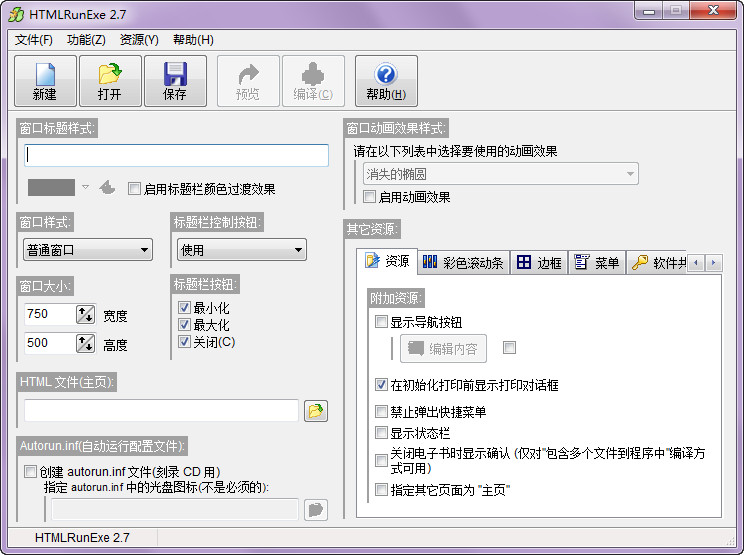This screenshot has width=744, height=555.
Task: Check 显示状态栏 option
Action: tap(381, 432)
